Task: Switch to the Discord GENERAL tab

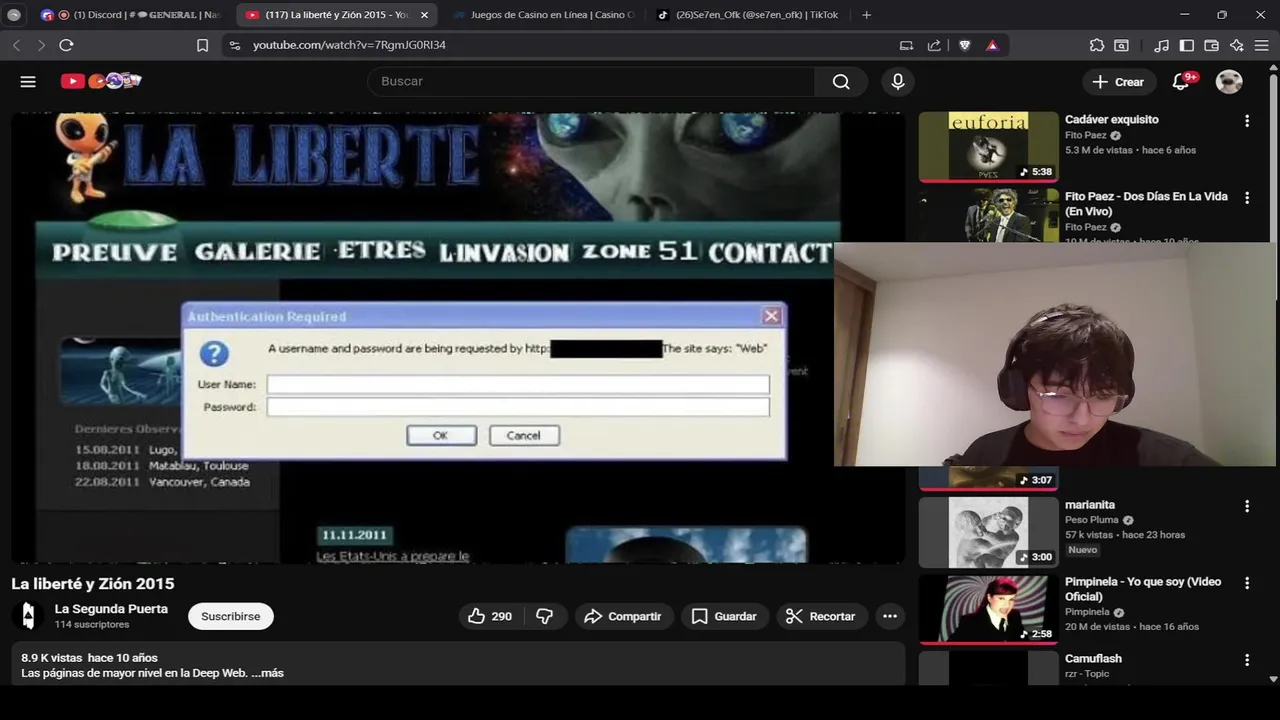Action: coord(130,15)
